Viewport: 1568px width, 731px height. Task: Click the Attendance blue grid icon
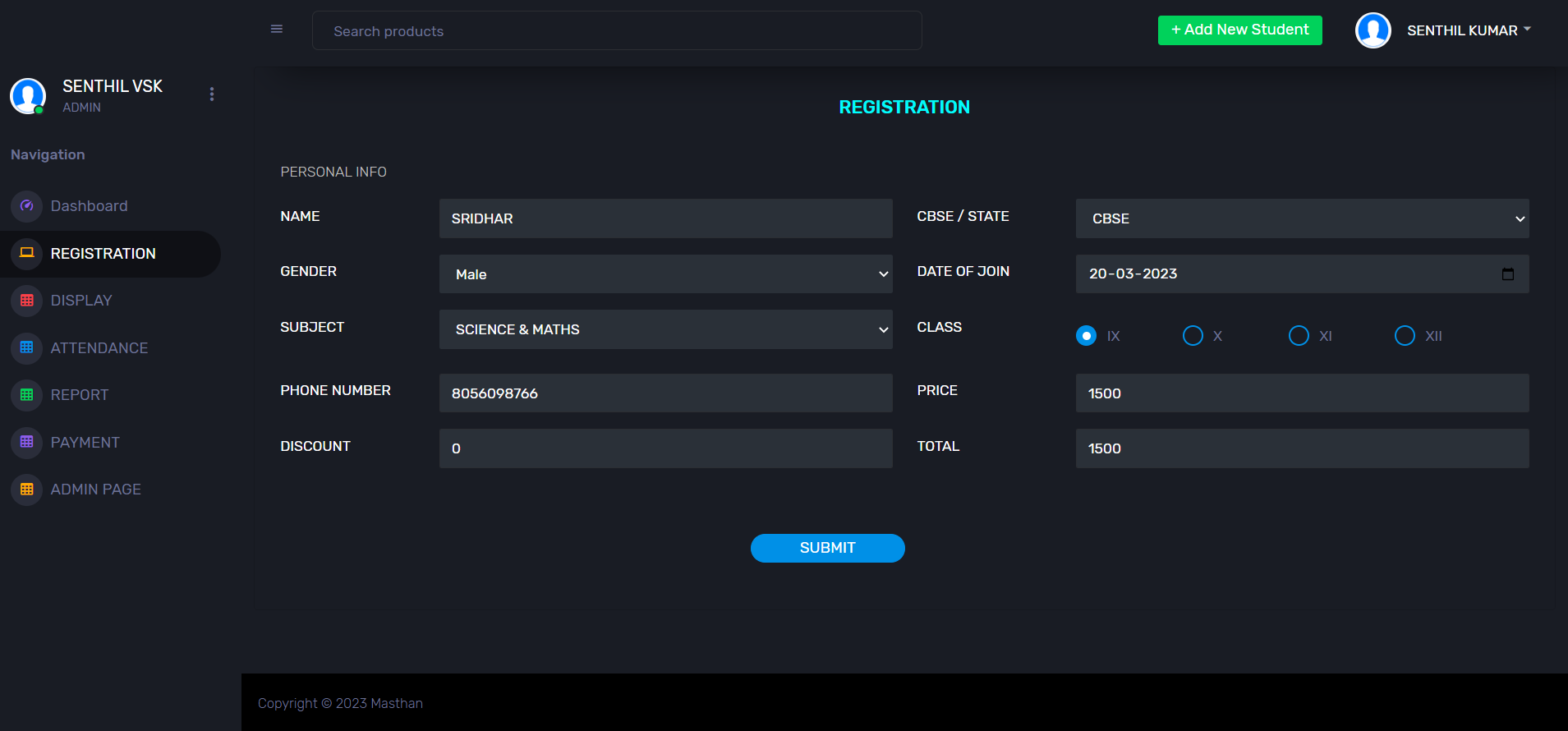[27, 347]
